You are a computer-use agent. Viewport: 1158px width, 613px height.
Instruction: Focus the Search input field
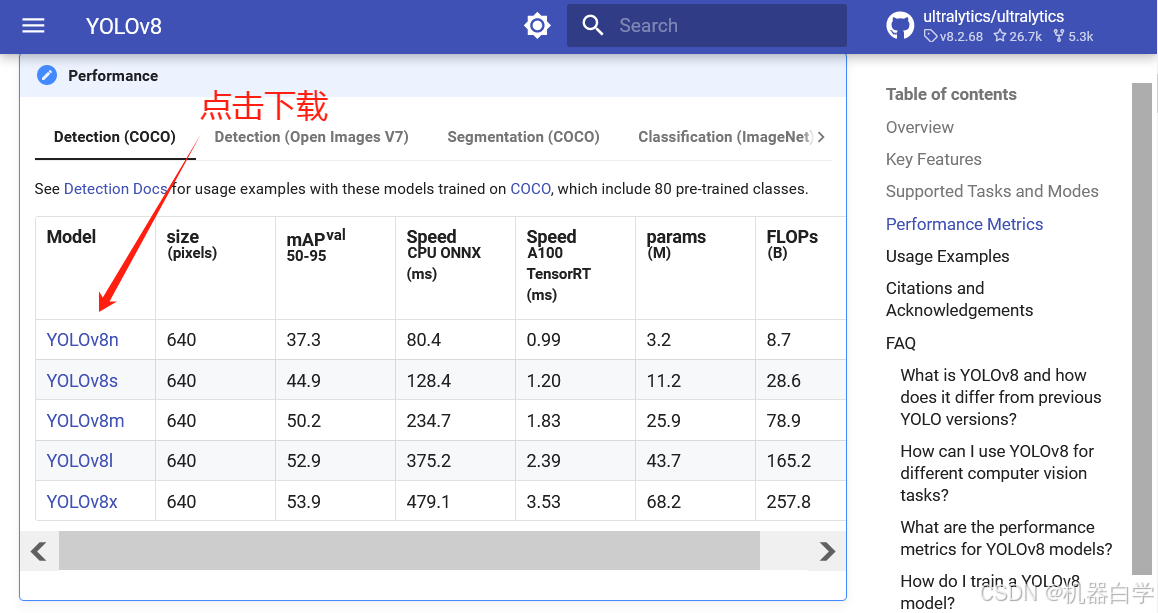pos(707,26)
